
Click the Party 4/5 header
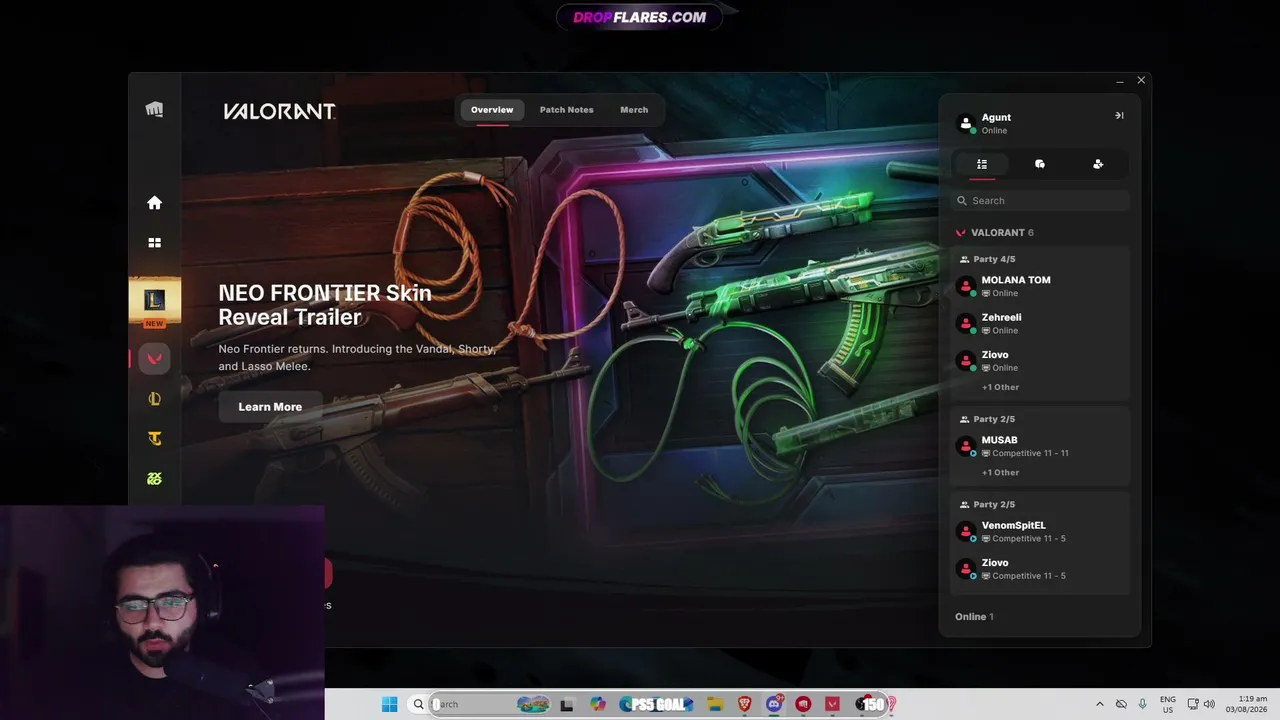[x=987, y=259]
